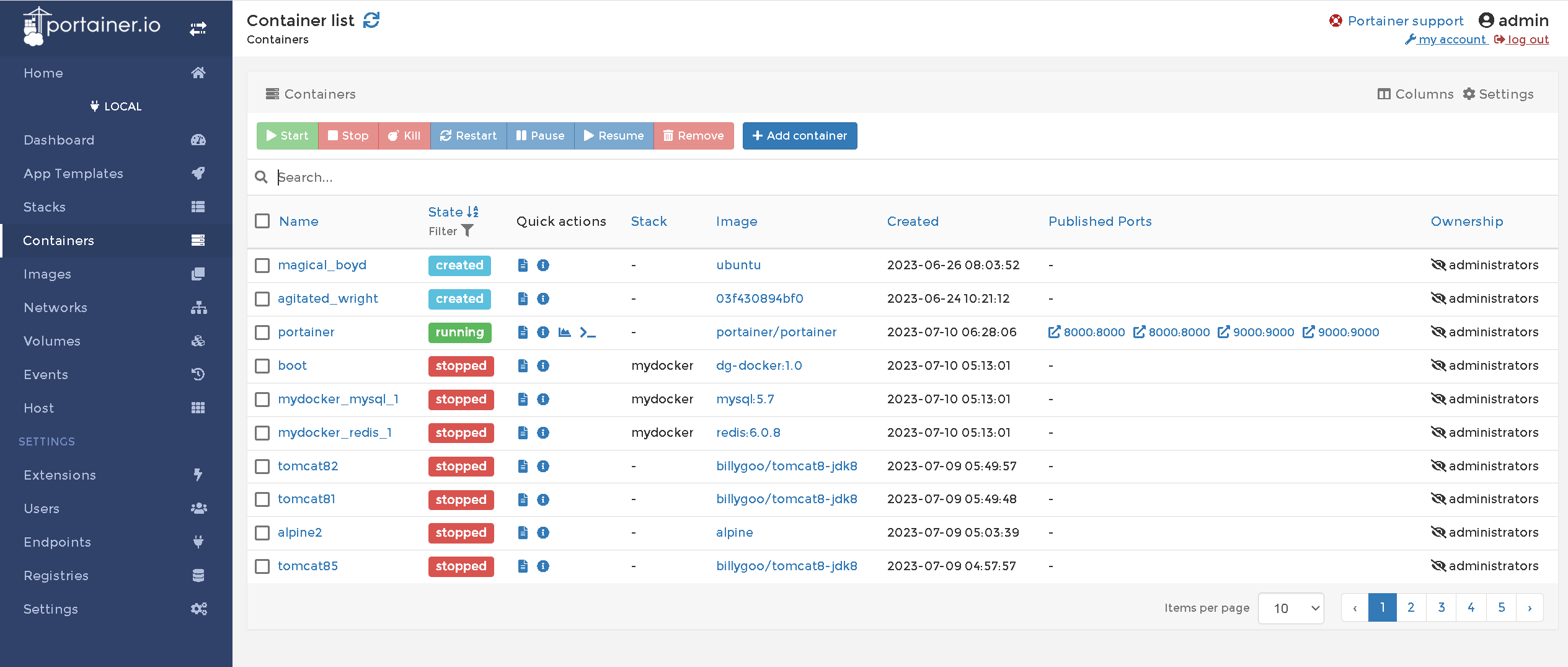Open the first 8000:8000 published port link

tap(1086, 332)
